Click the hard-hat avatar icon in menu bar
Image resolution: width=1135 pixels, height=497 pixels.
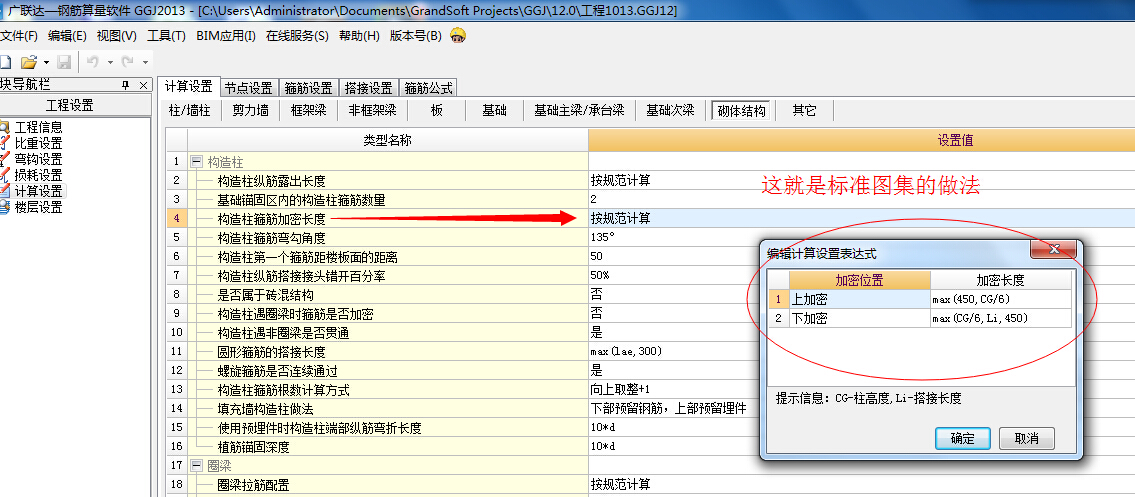tap(457, 35)
